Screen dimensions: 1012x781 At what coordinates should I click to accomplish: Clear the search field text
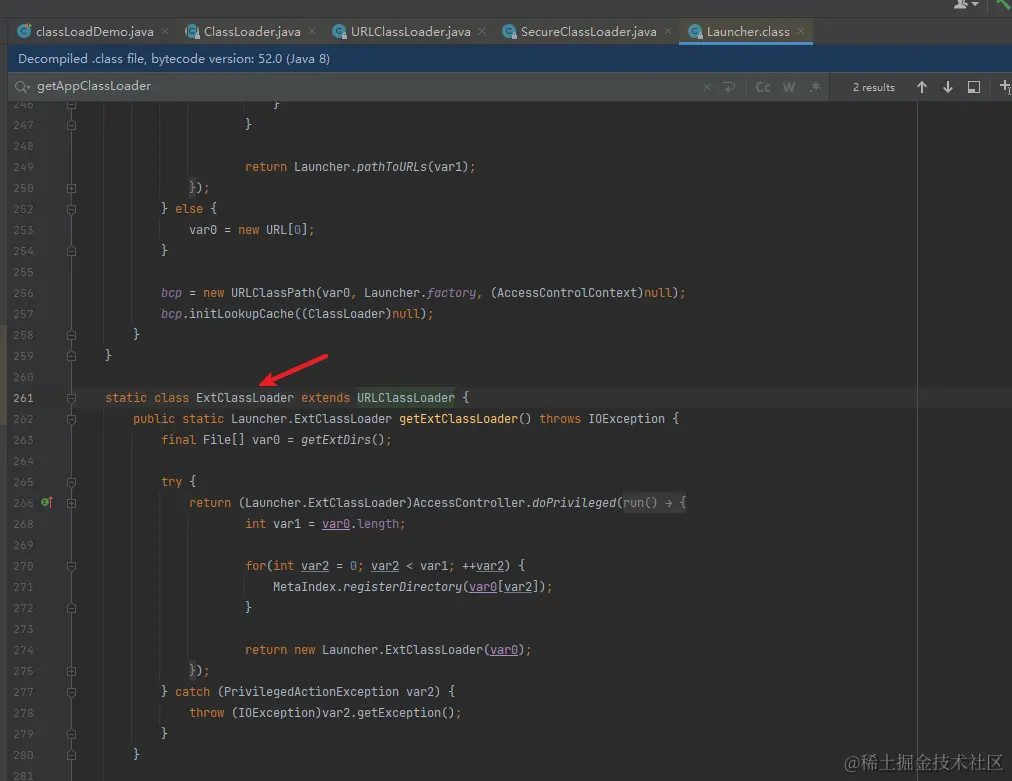[x=707, y=87]
